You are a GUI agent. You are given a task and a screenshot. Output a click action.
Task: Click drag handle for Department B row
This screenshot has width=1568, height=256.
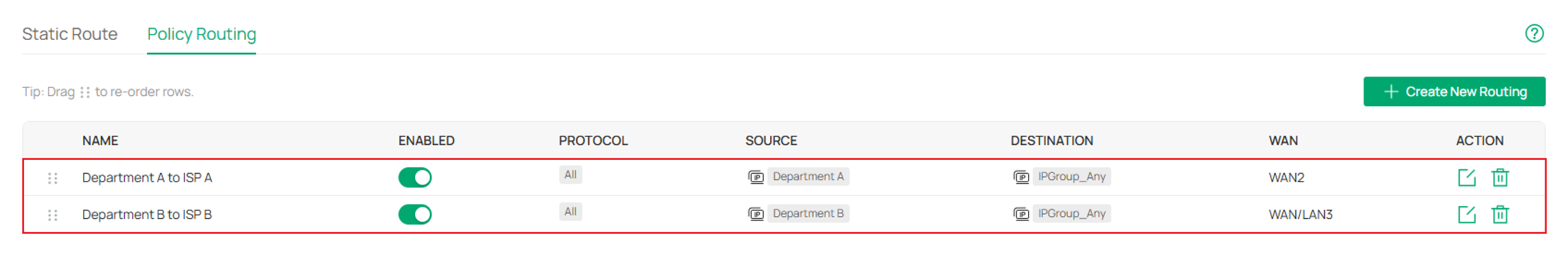[53, 215]
